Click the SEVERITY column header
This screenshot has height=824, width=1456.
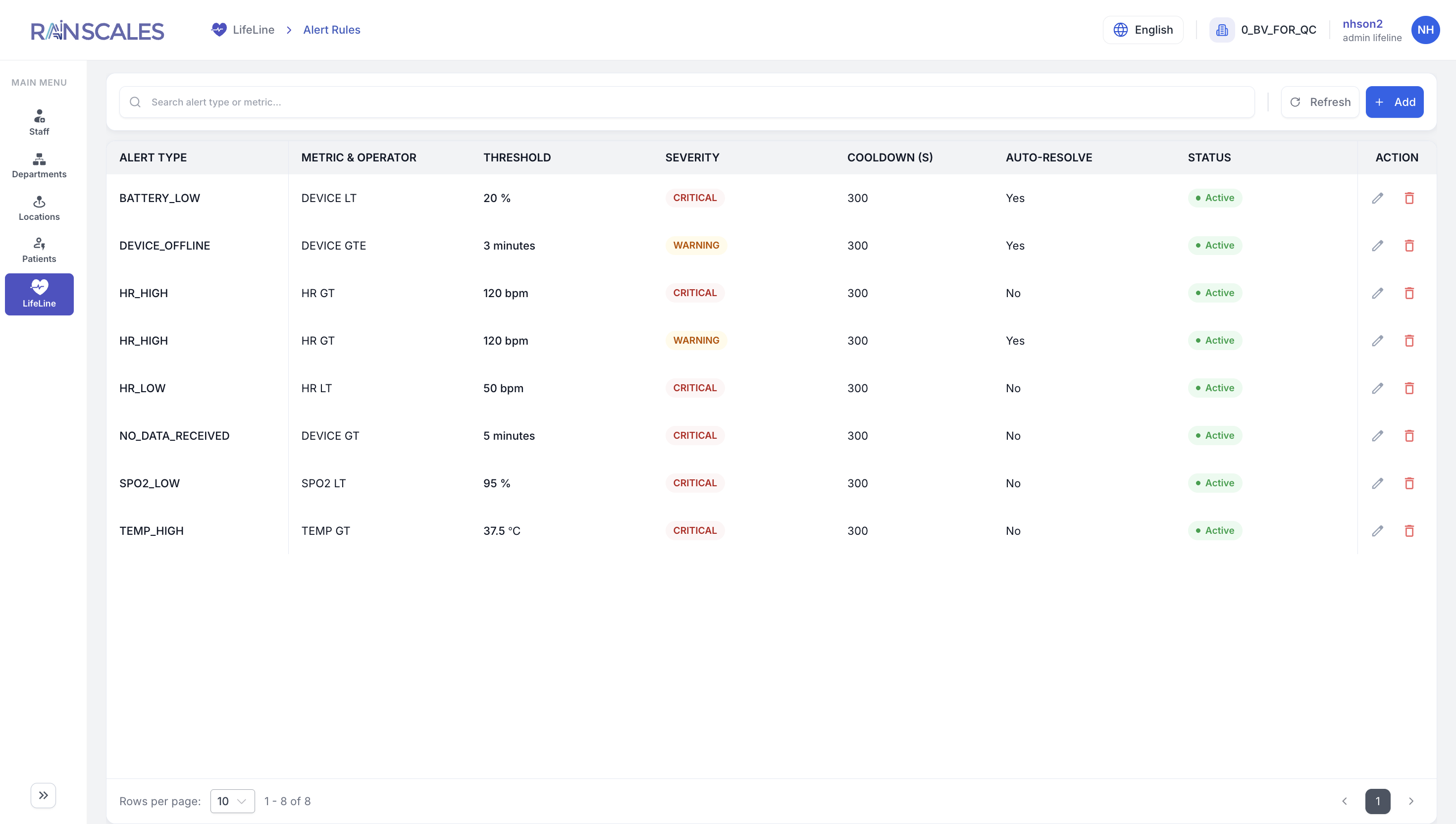coord(692,157)
